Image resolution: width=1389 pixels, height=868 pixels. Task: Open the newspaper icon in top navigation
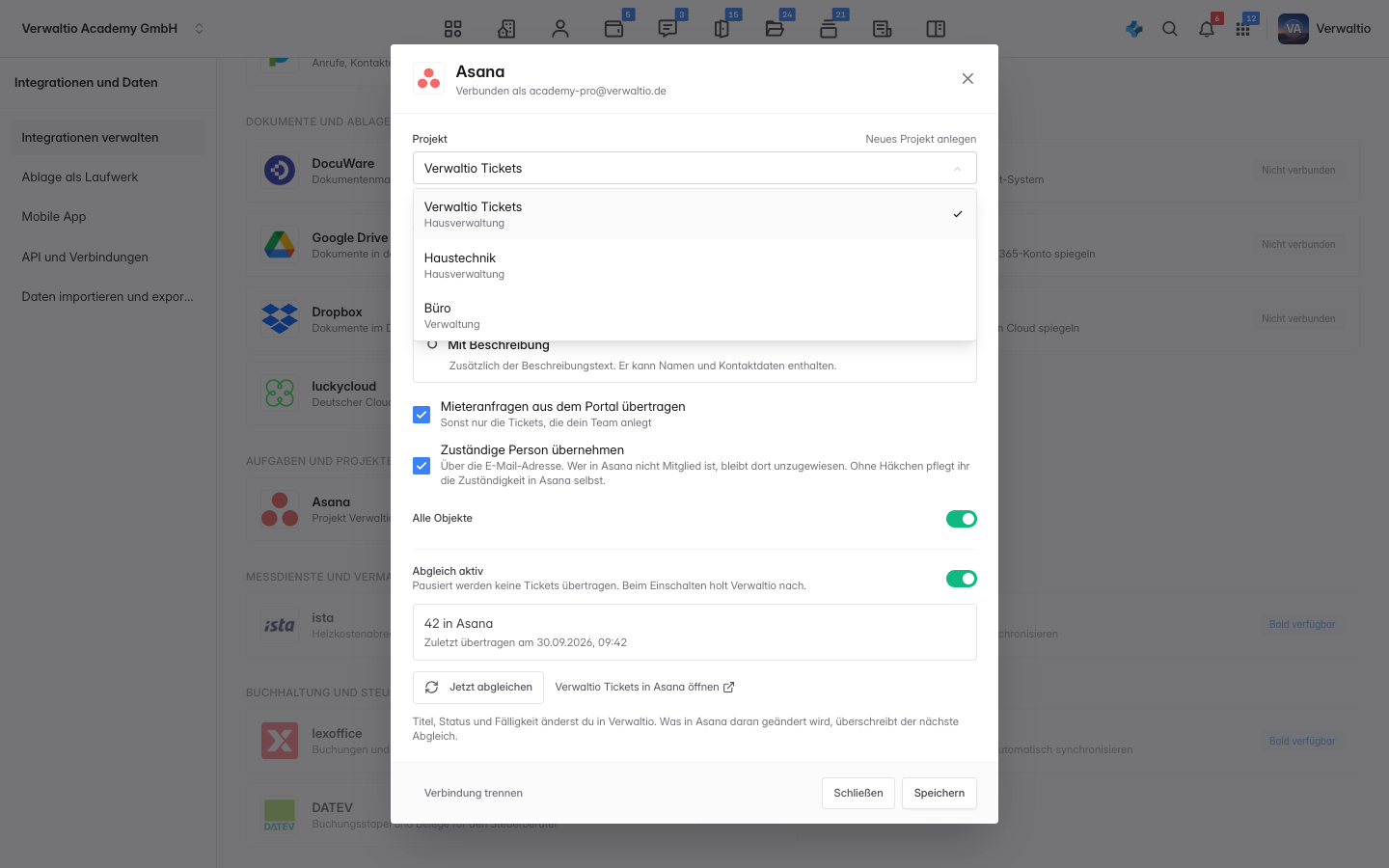point(882,29)
